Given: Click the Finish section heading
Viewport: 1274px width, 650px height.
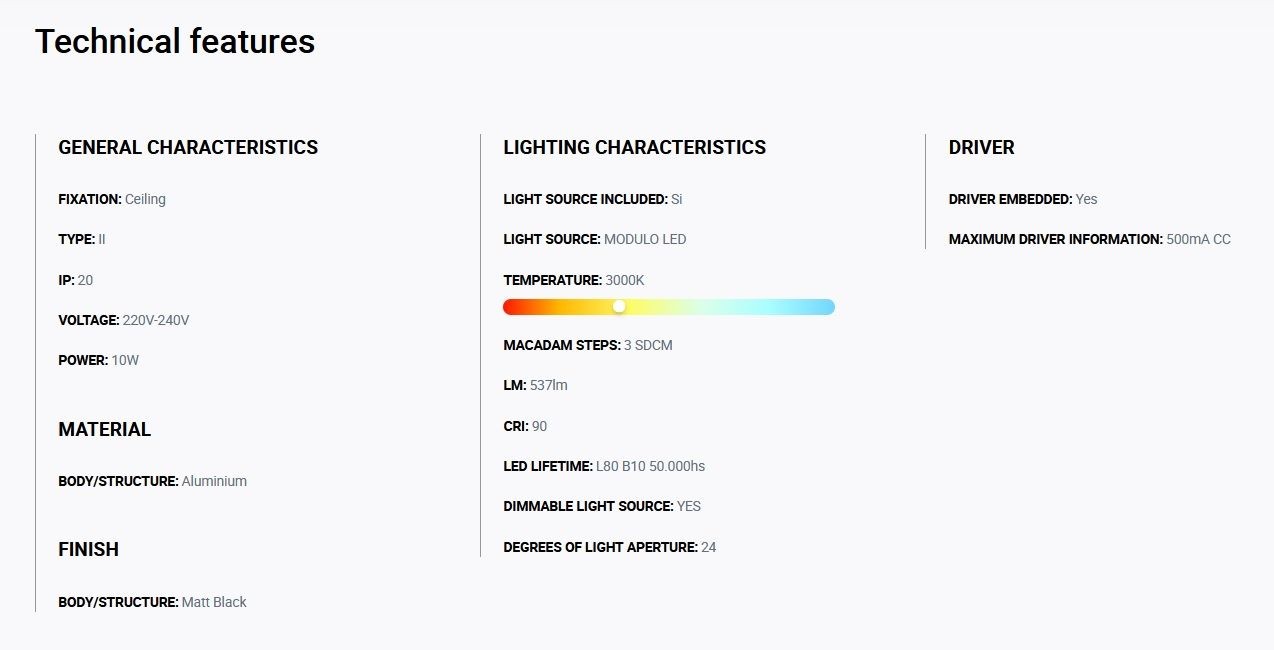Looking at the screenshot, I should [x=89, y=549].
